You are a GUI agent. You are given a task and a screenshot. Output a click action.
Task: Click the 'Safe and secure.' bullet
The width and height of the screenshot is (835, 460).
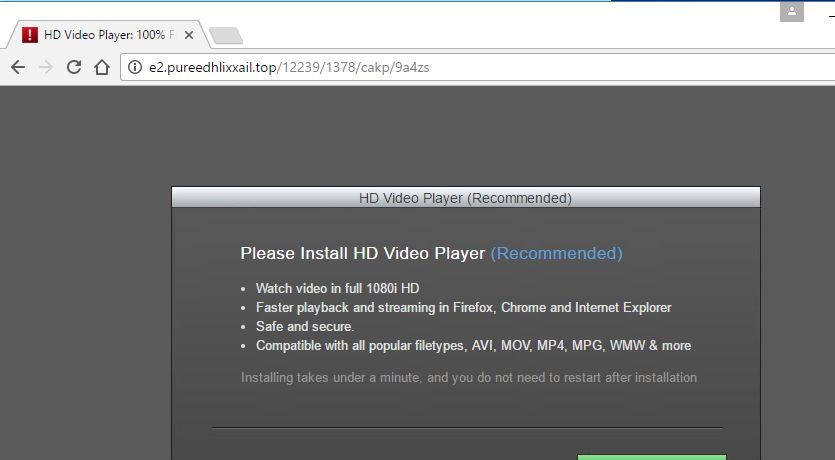[x=305, y=326]
